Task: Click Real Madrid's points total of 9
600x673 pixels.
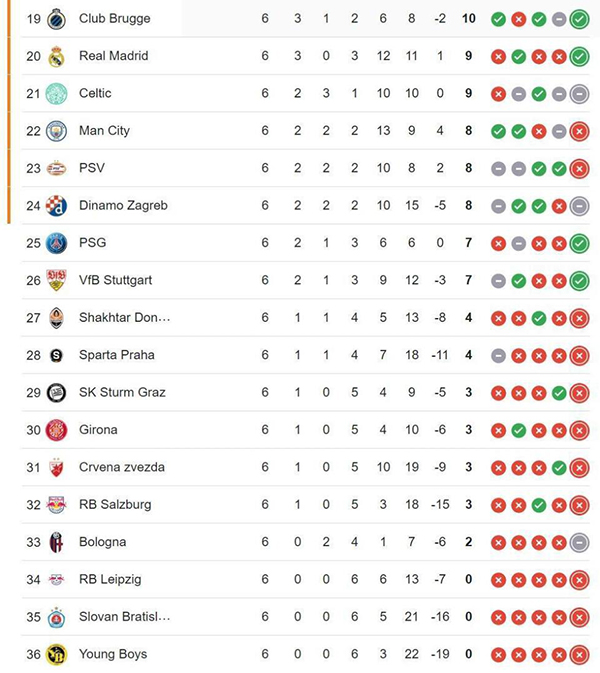Action: pos(468,56)
